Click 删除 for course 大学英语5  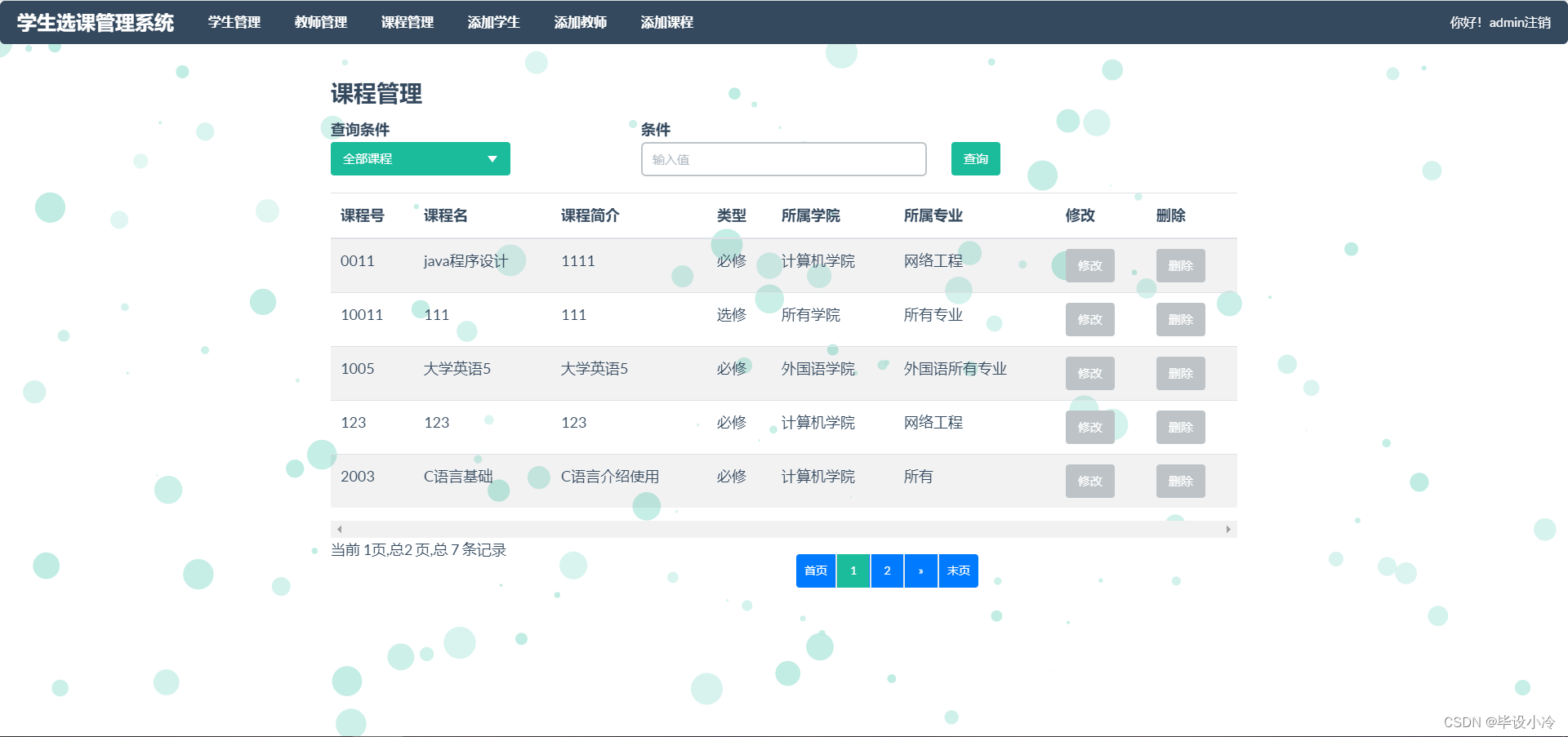pyautogui.click(x=1180, y=373)
